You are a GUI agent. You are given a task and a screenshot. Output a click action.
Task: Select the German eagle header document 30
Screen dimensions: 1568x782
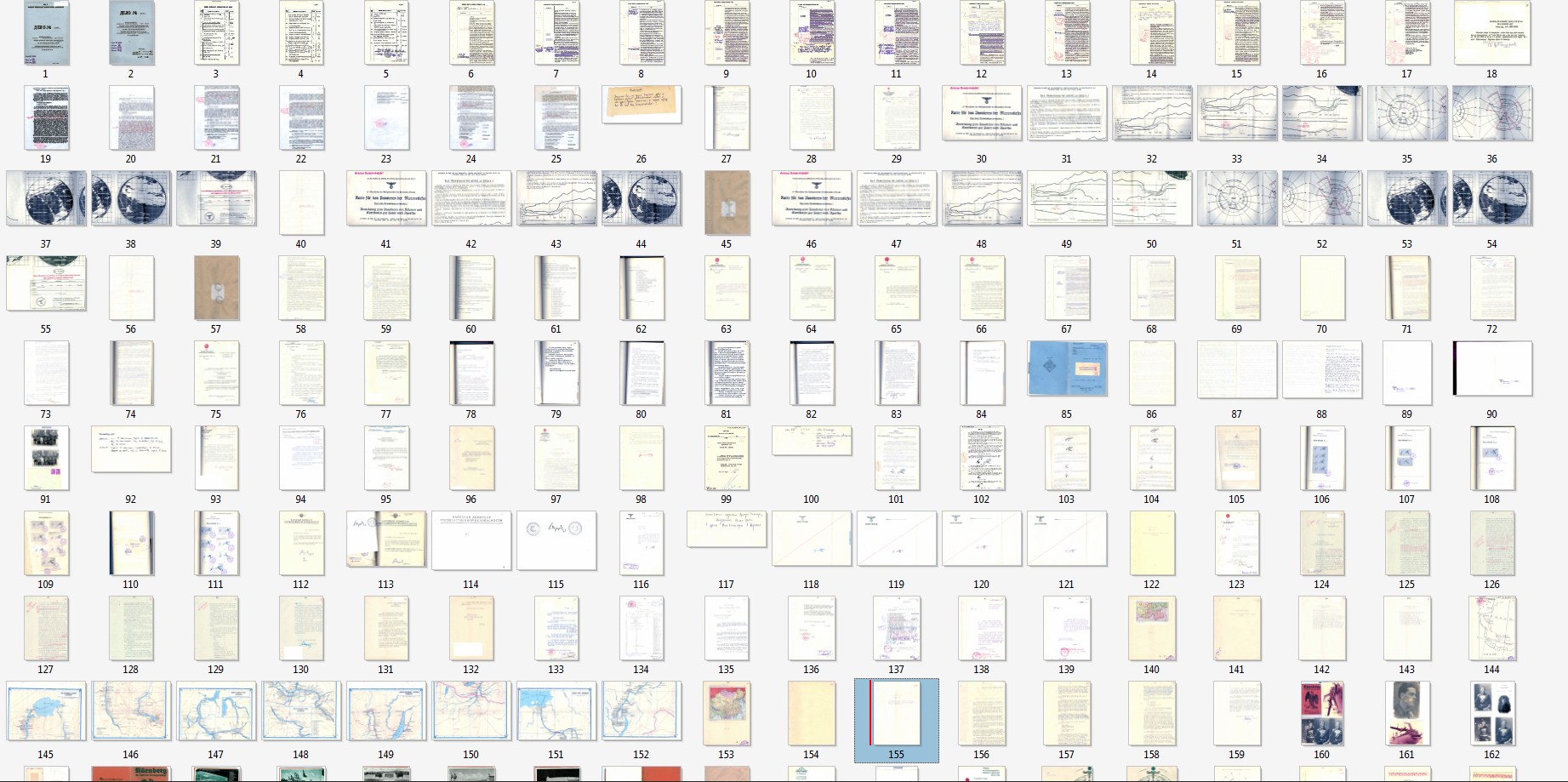point(981,113)
